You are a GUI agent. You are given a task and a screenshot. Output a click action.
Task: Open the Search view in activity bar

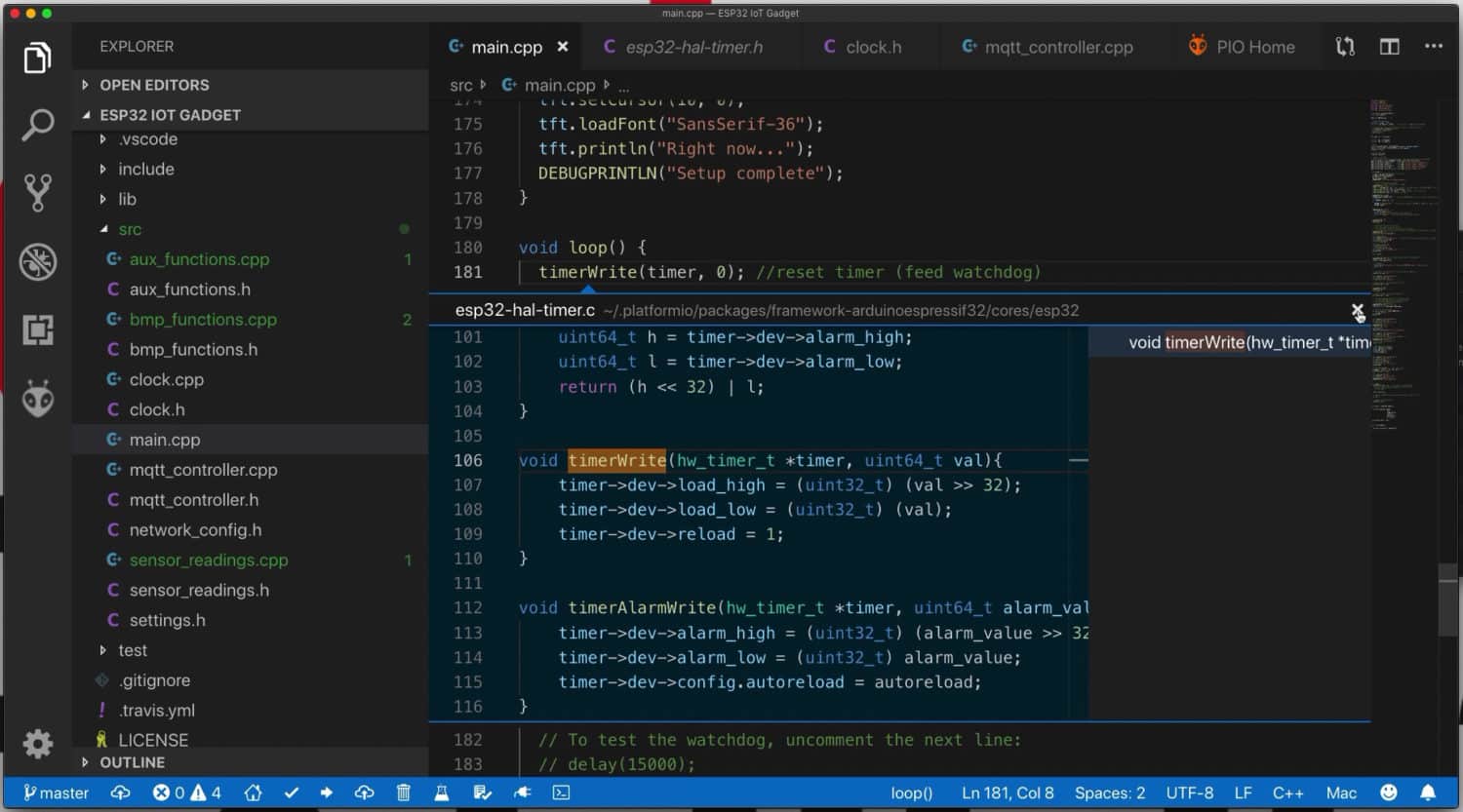pos(37,125)
